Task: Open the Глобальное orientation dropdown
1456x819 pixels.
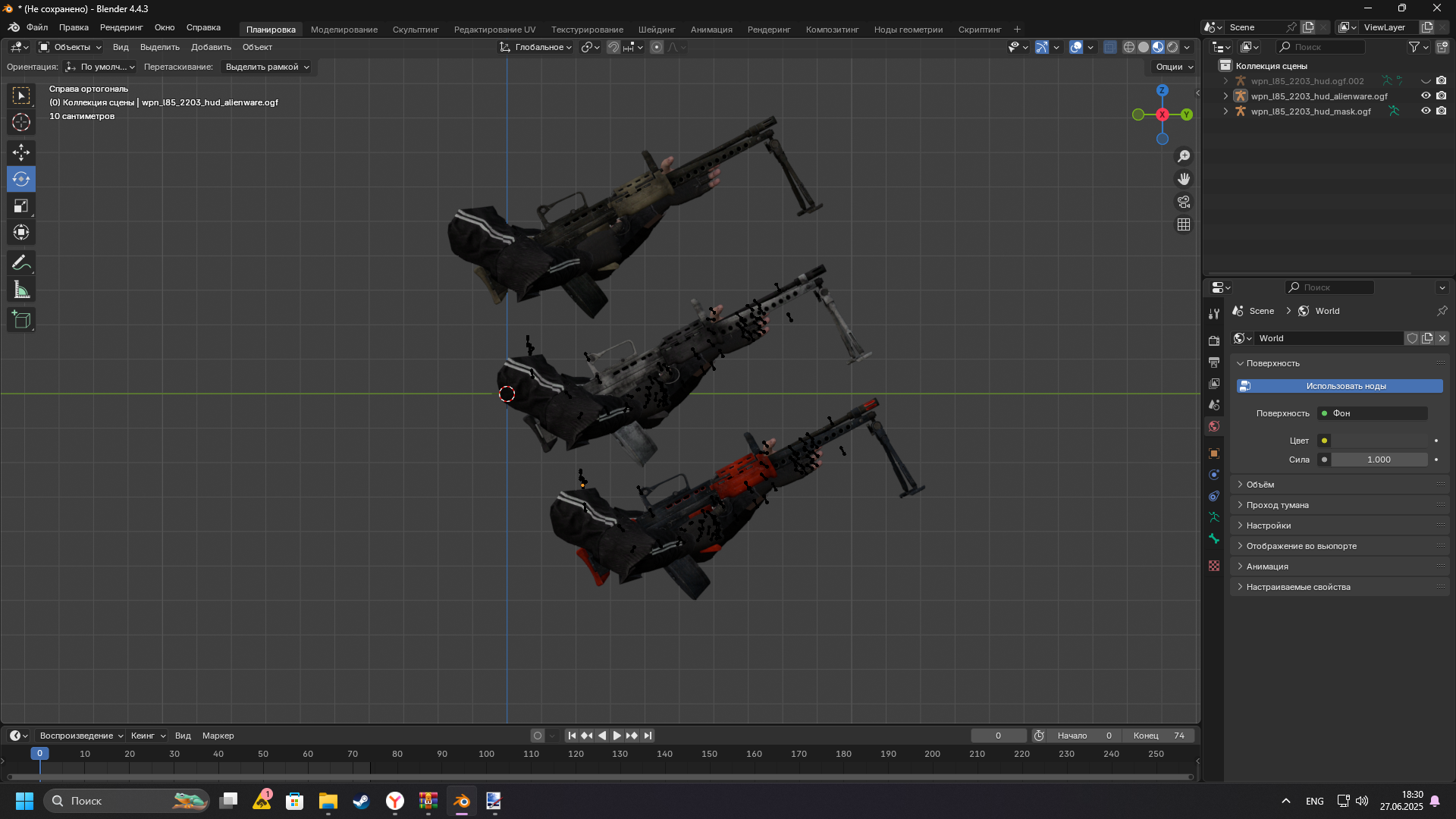Action: coord(535,47)
